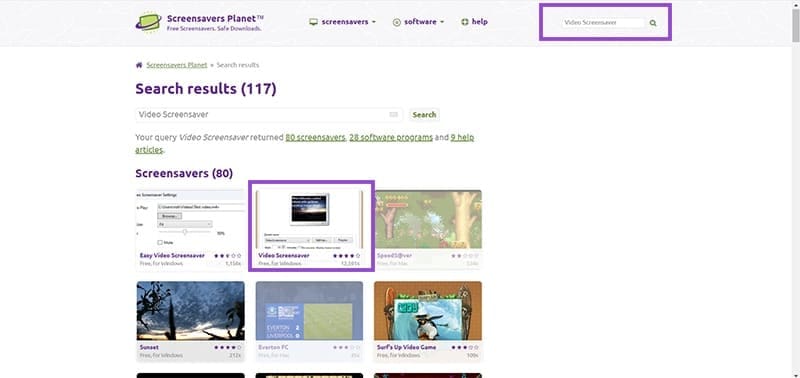Open the help menu item
Screen dimensions: 800x378
coord(474,22)
